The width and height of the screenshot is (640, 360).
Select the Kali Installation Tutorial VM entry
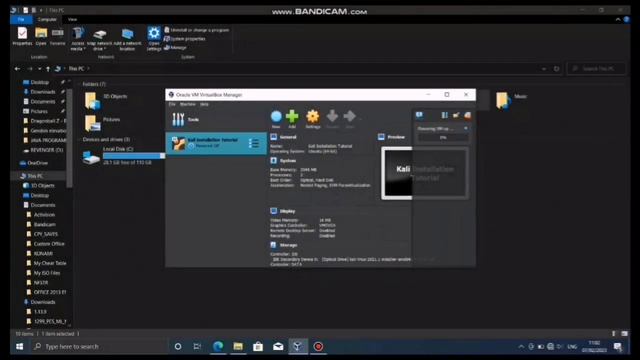pyautogui.click(x=216, y=143)
